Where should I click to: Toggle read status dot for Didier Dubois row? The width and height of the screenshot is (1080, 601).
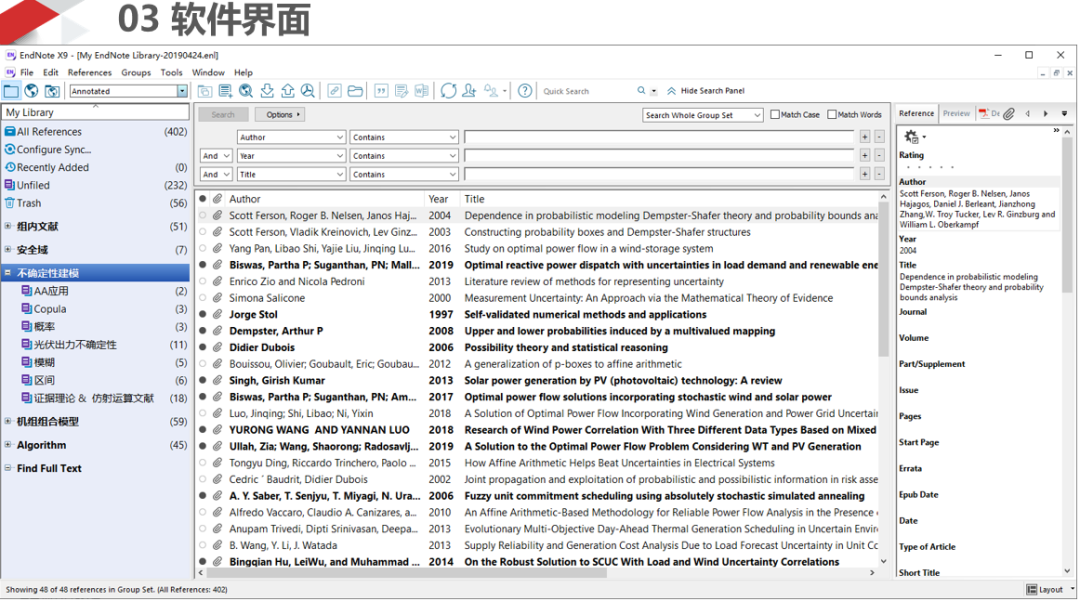(202, 348)
